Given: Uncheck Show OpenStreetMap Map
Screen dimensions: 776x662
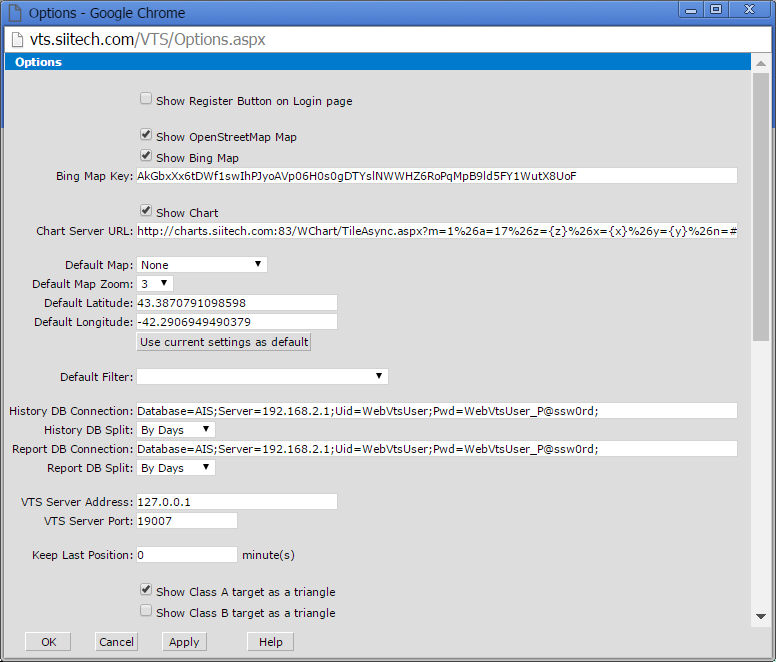Looking at the screenshot, I should [x=146, y=135].
